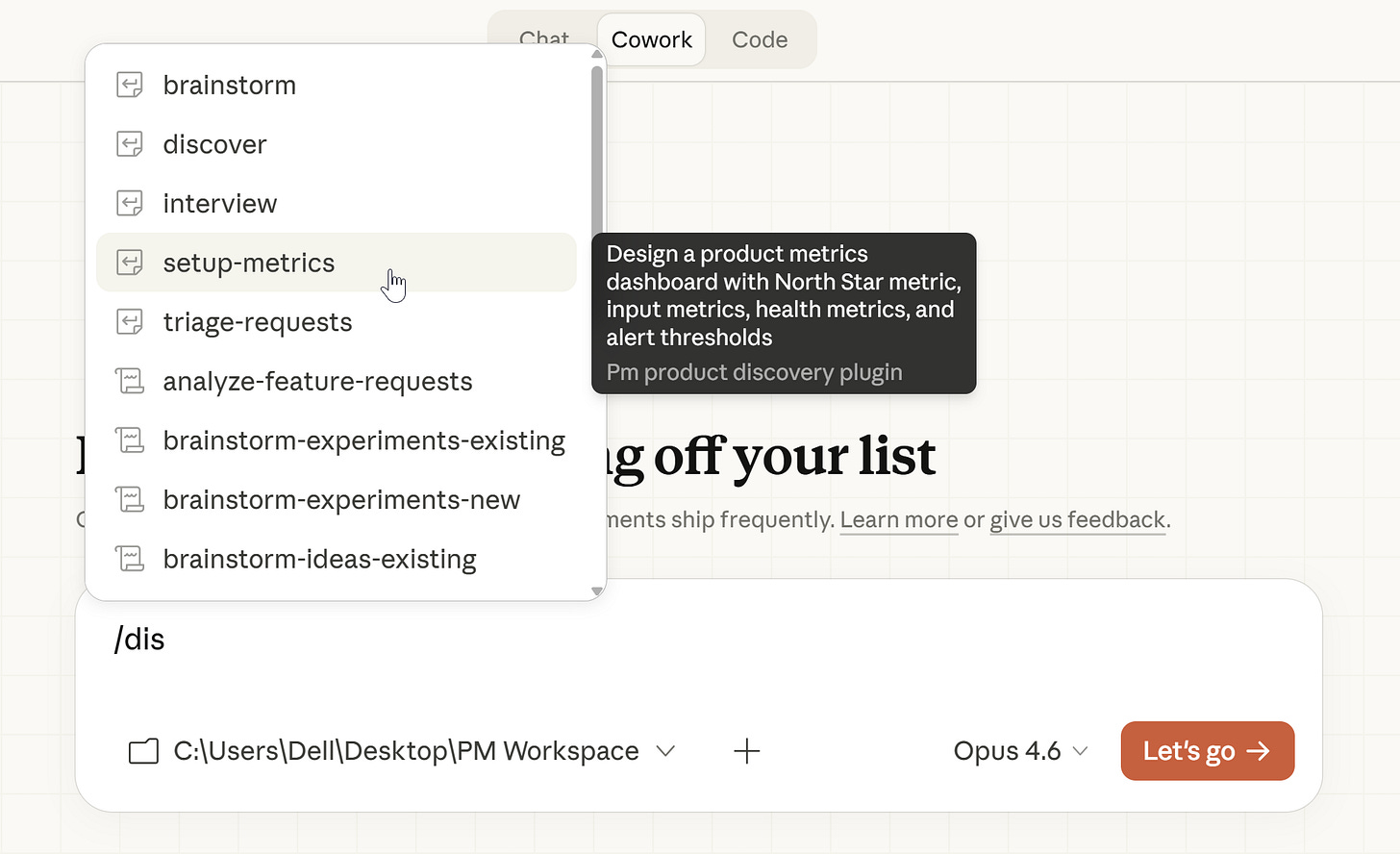The height and width of the screenshot is (854, 1400).
Task: Click the plus icon to add attachment
Action: click(746, 751)
